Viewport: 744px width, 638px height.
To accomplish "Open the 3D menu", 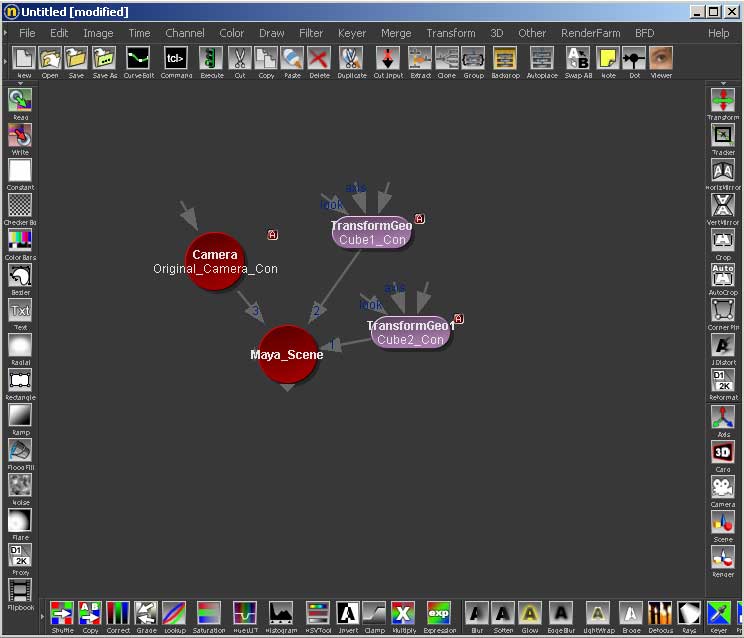I will tap(496, 33).
